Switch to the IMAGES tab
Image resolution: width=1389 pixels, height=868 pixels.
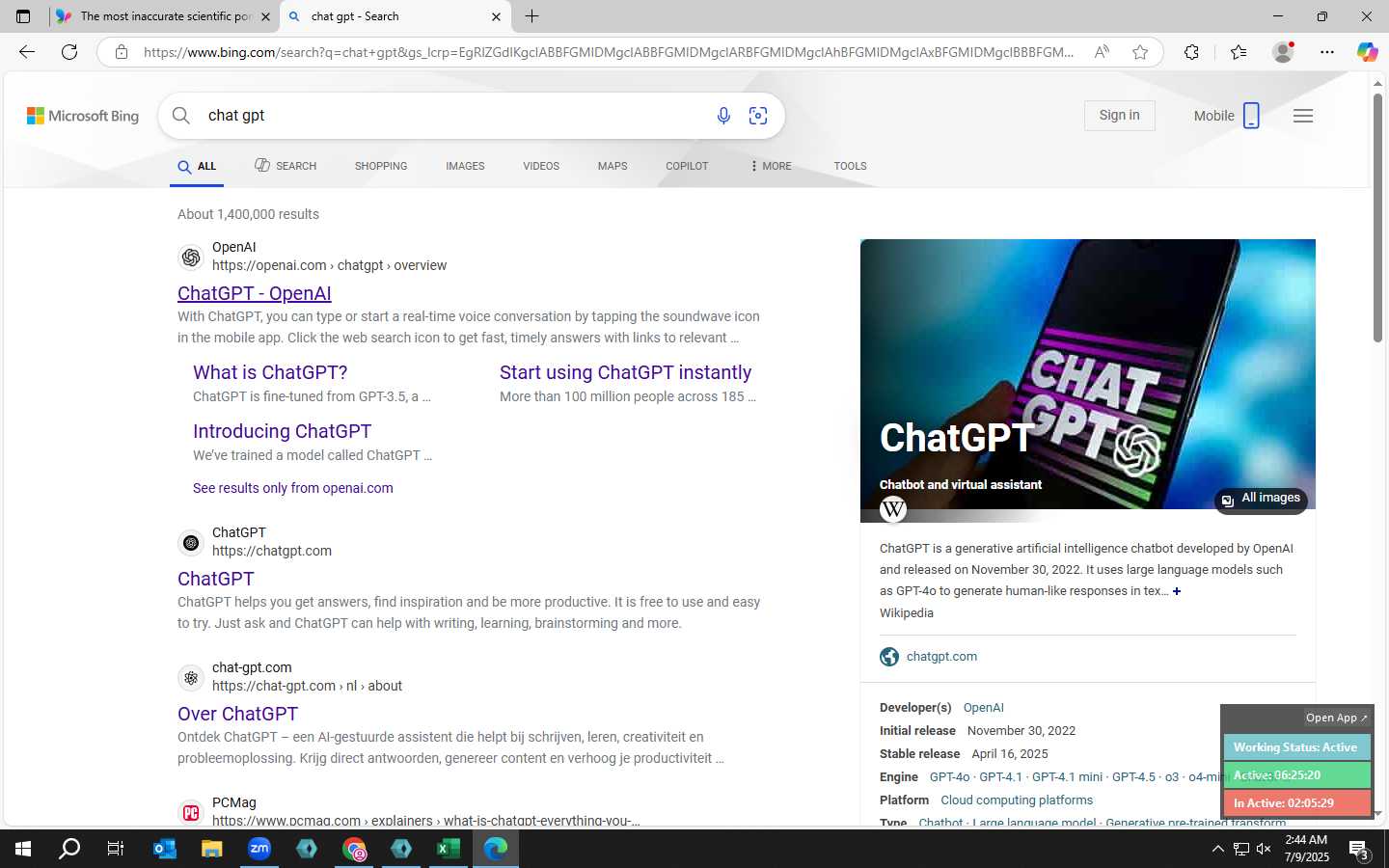click(465, 166)
